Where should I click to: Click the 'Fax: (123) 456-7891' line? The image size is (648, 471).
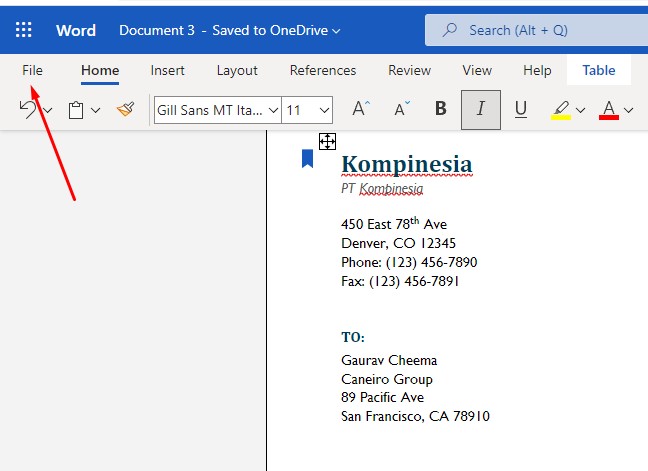click(x=400, y=281)
